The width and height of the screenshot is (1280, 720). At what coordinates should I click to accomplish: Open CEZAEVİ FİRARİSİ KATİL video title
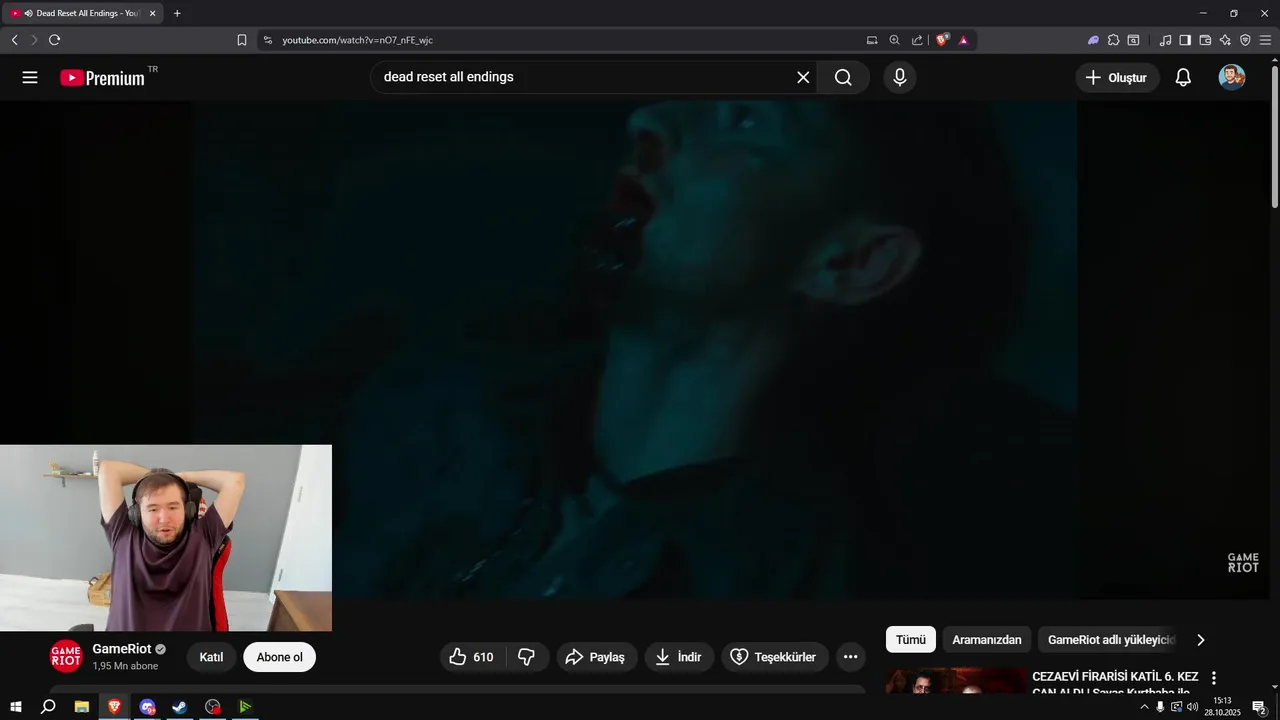click(x=1115, y=684)
